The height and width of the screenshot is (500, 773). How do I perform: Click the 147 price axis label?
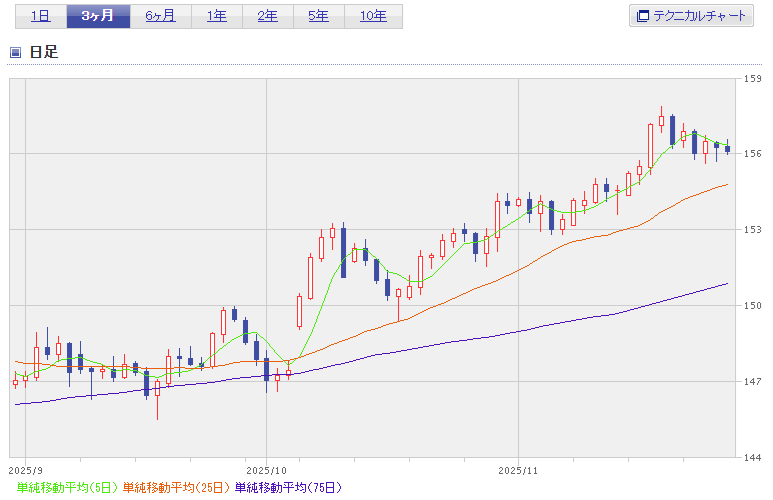click(x=753, y=382)
